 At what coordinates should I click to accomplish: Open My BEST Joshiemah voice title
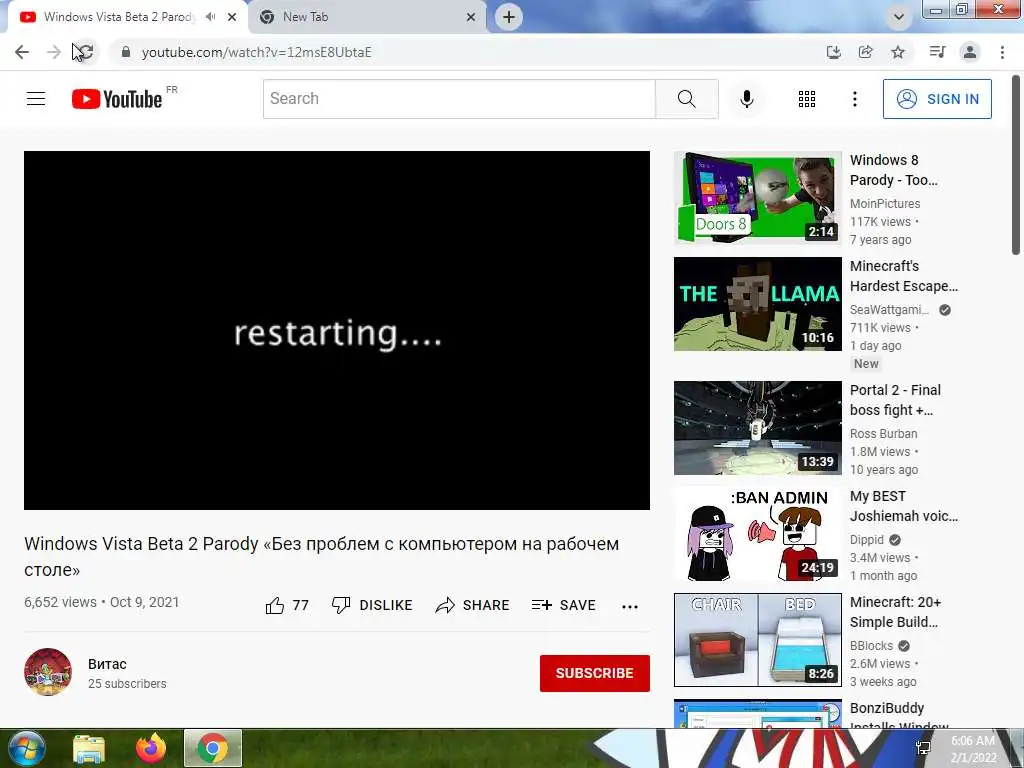[904, 506]
